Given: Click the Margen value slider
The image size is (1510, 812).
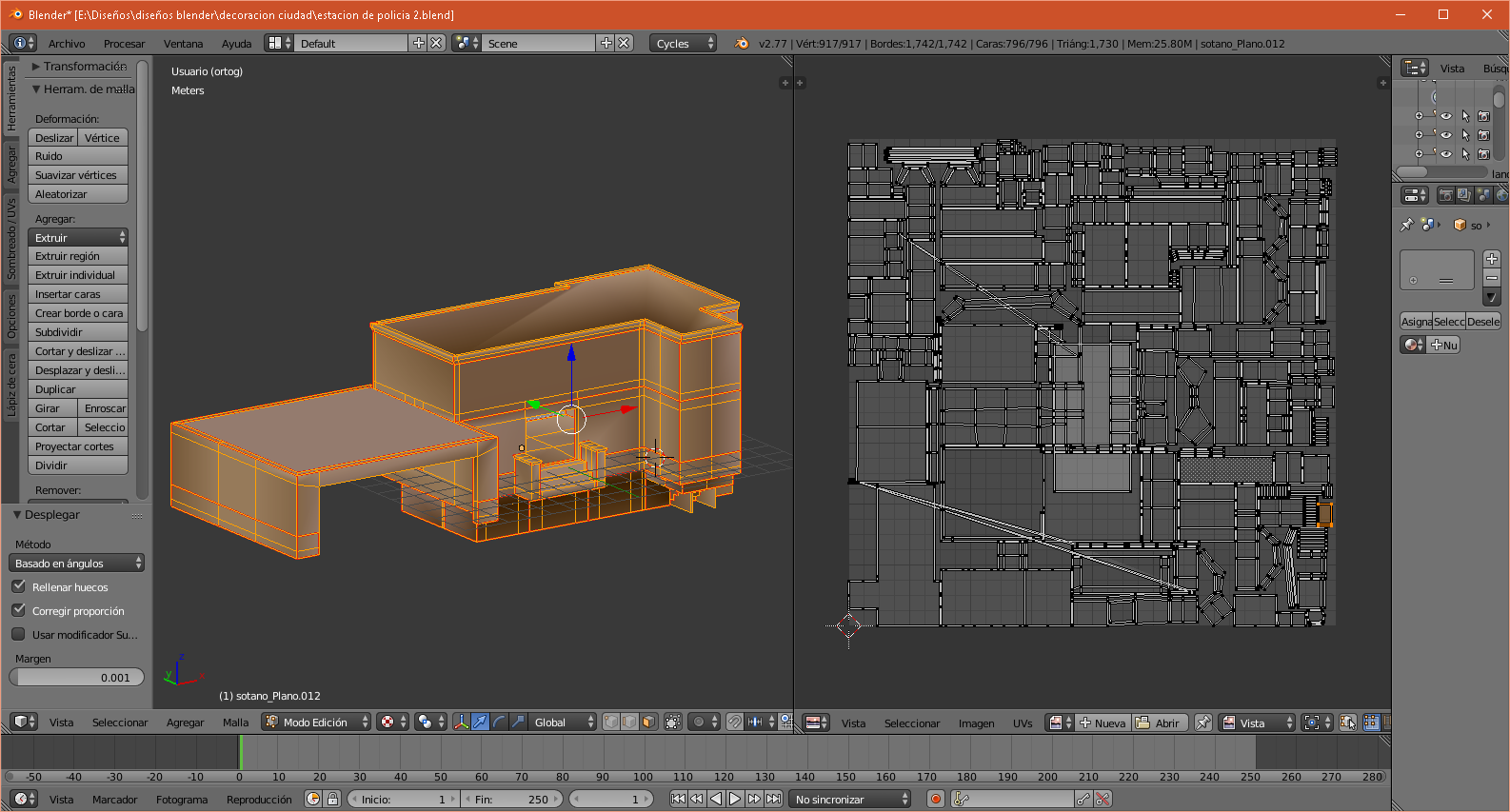Looking at the screenshot, I should (x=77, y=678).
